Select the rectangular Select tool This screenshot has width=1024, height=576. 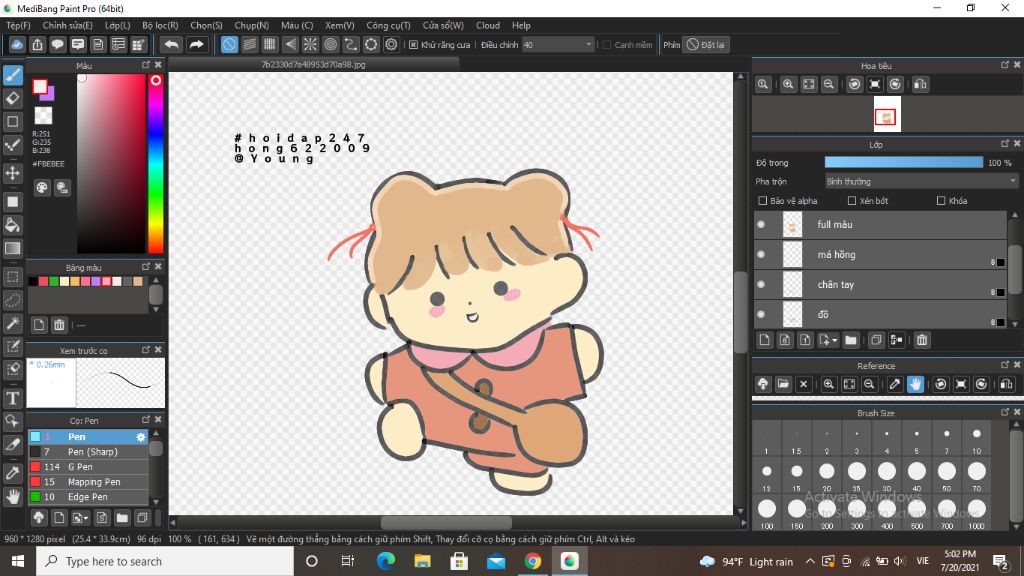[13, 277]
